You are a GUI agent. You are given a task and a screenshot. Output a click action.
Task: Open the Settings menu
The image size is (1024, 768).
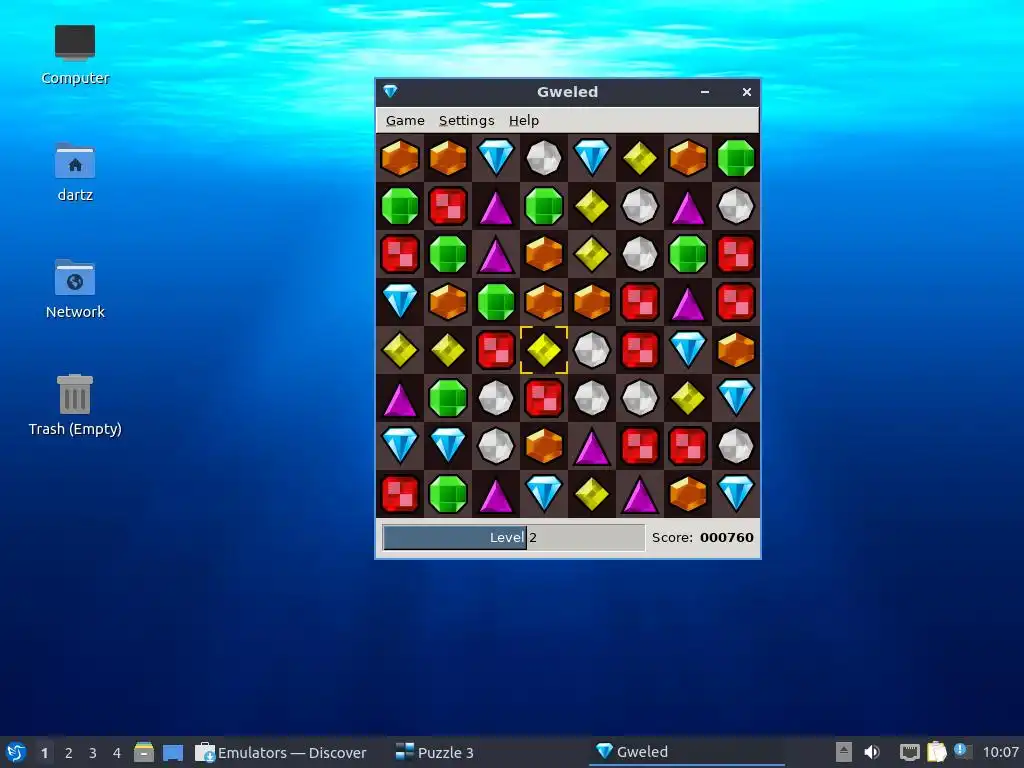[466, 120]
